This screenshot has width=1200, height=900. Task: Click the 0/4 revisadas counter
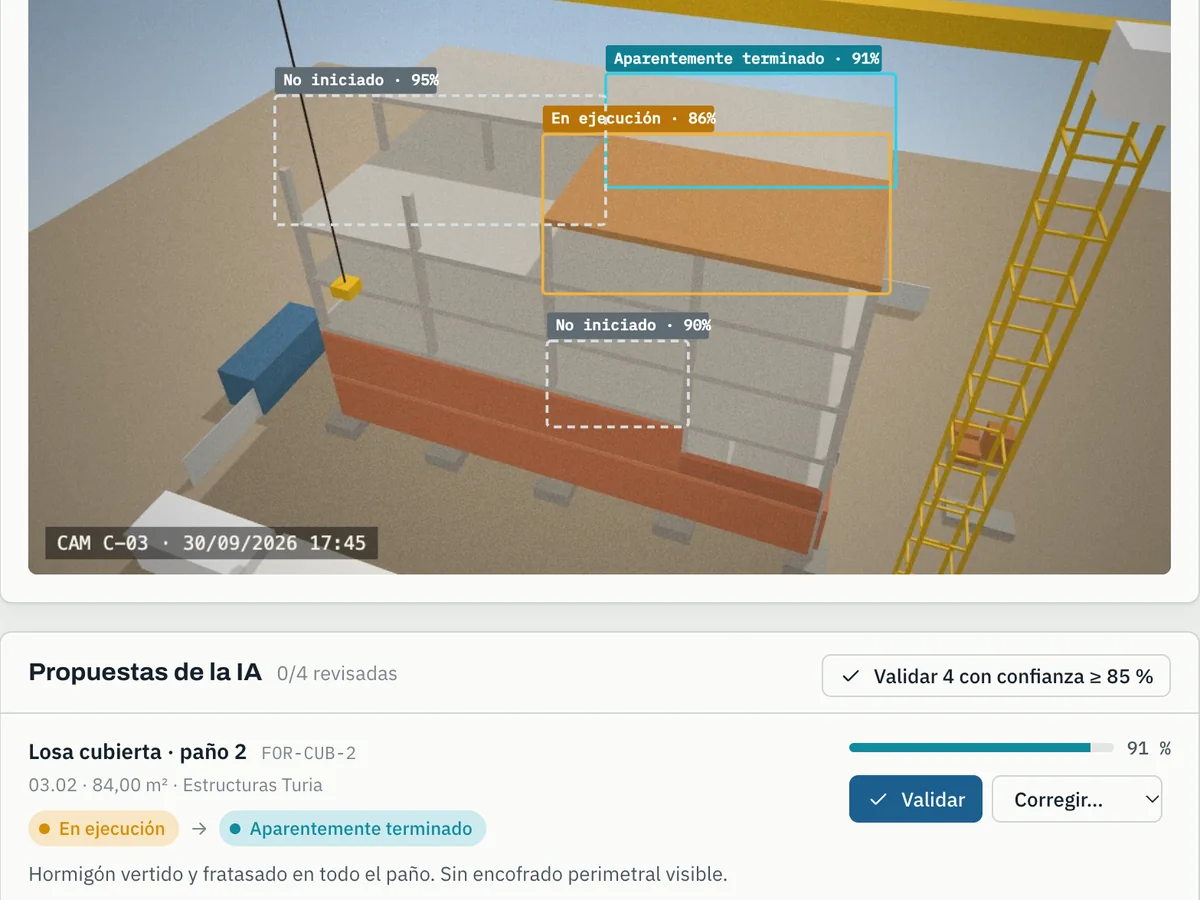[337, 674]
